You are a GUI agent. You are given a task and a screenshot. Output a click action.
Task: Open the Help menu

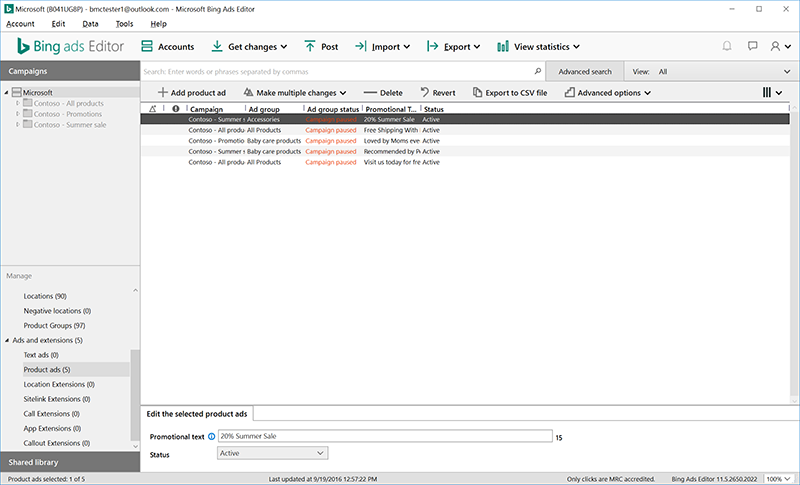(158, 24)
